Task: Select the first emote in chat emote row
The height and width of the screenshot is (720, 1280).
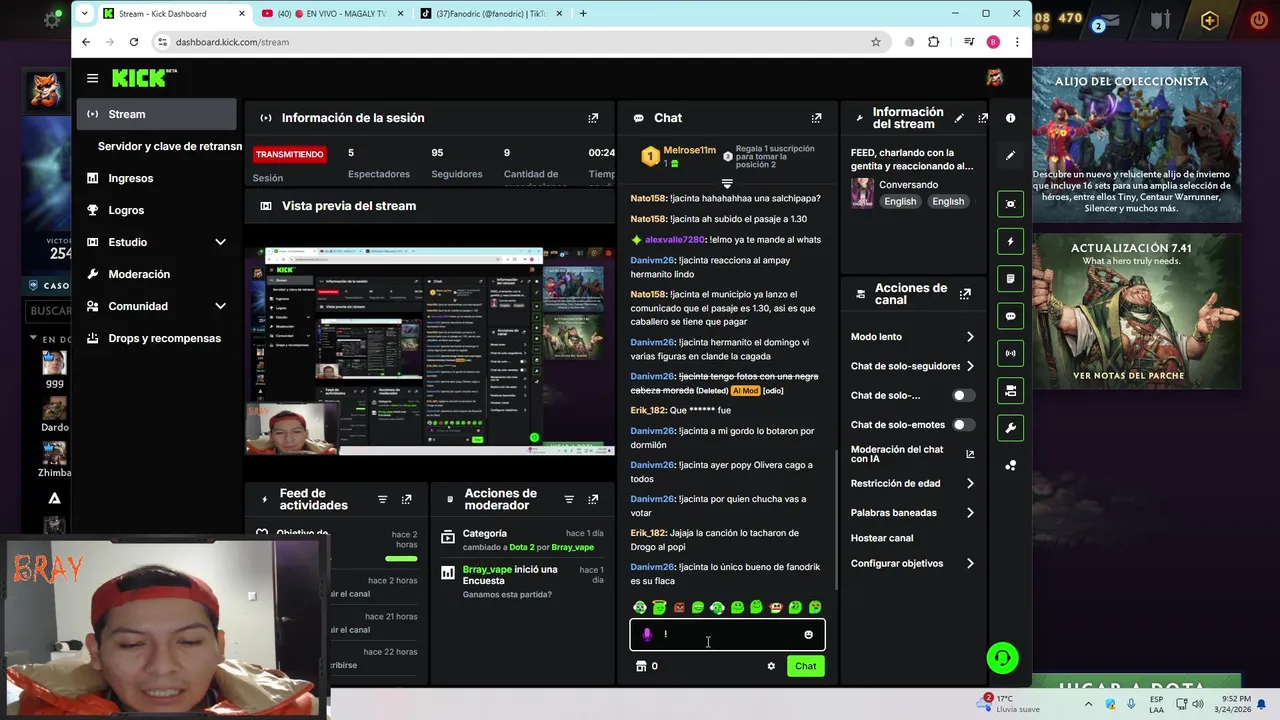Action: pyautogui.click(x=640, y=607)
